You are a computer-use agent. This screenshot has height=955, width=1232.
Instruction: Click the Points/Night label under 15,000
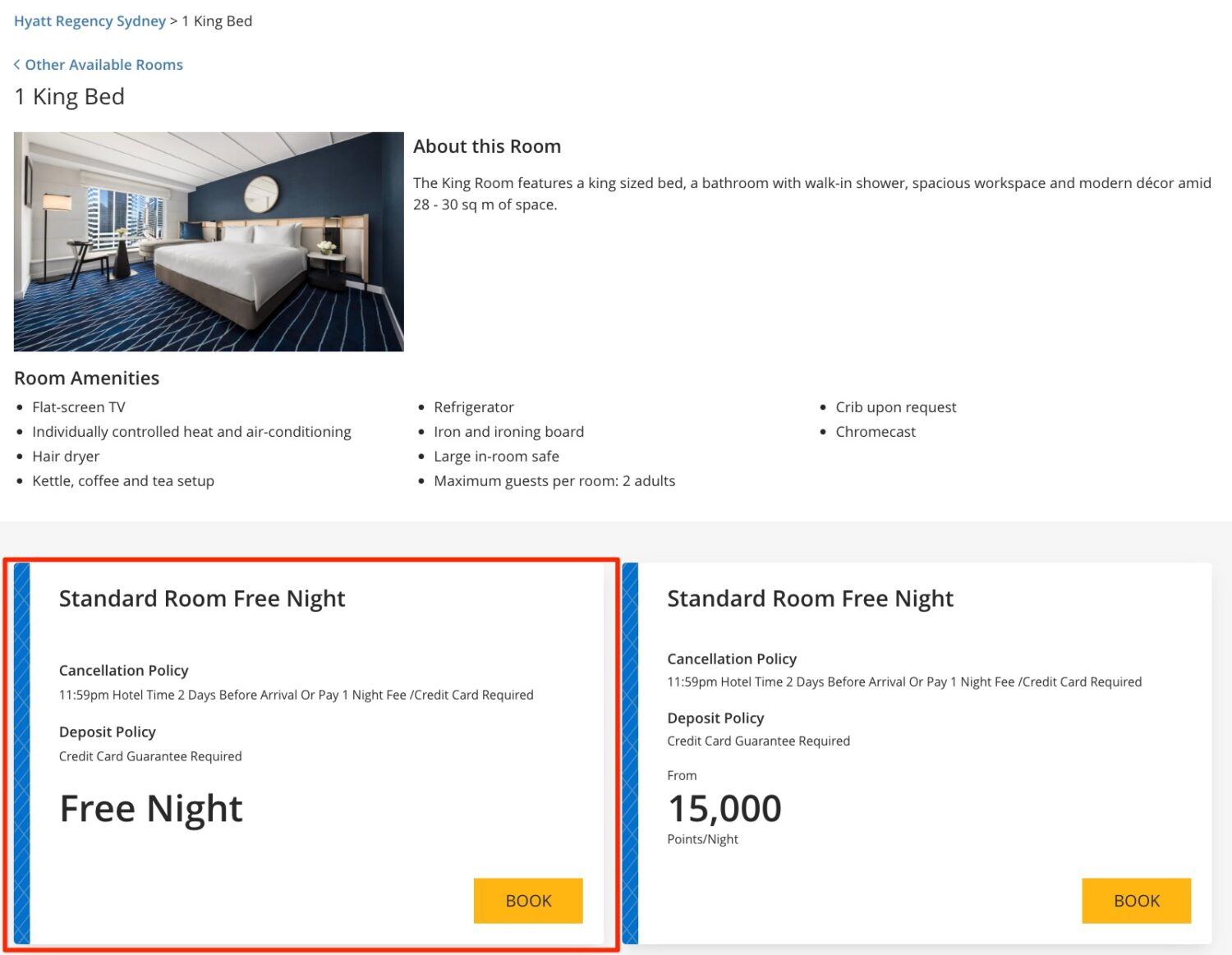[x=703, y=839]
